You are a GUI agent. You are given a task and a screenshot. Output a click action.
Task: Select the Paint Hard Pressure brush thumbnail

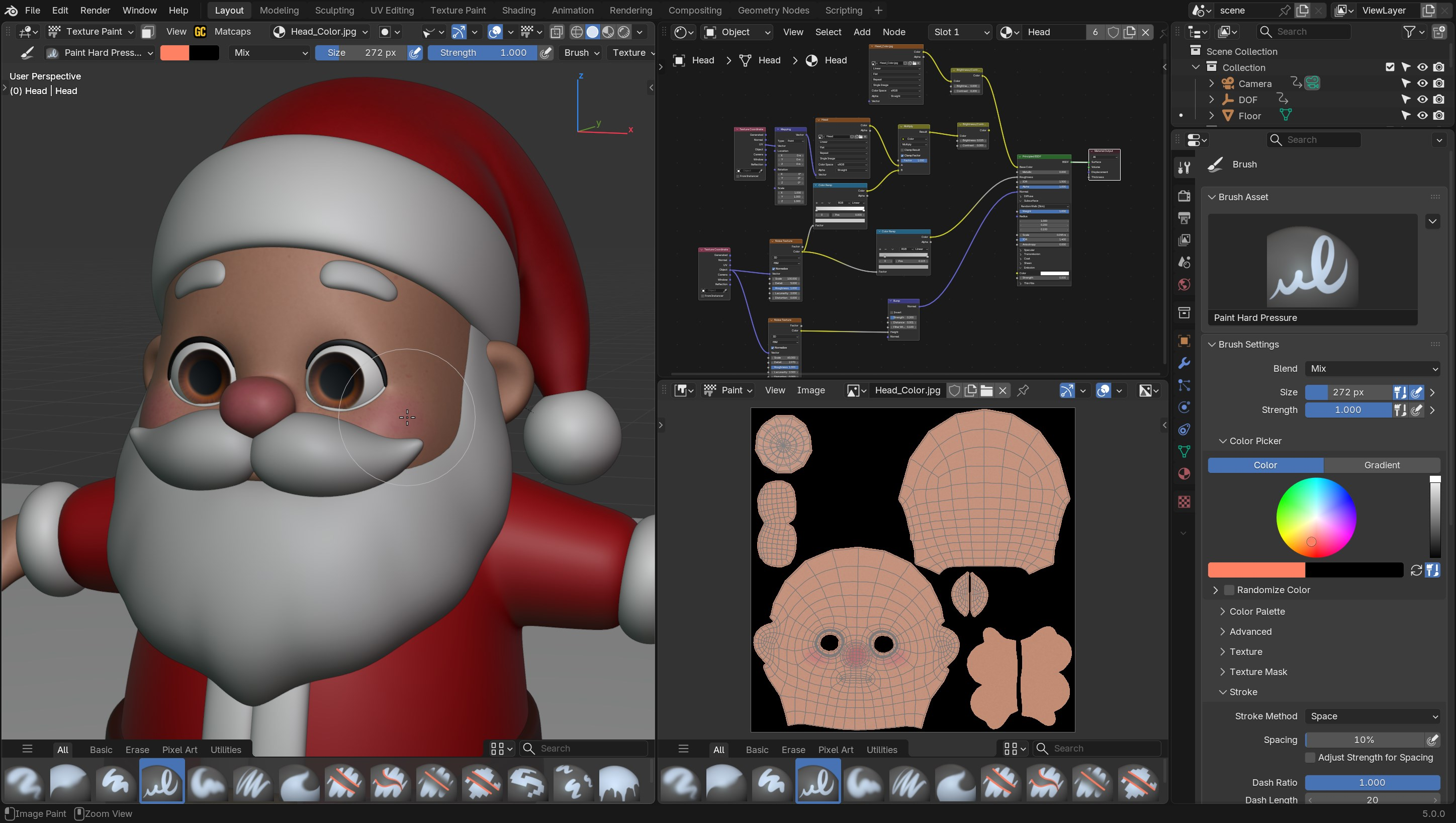pyautogui.click(x=162, y=782)
